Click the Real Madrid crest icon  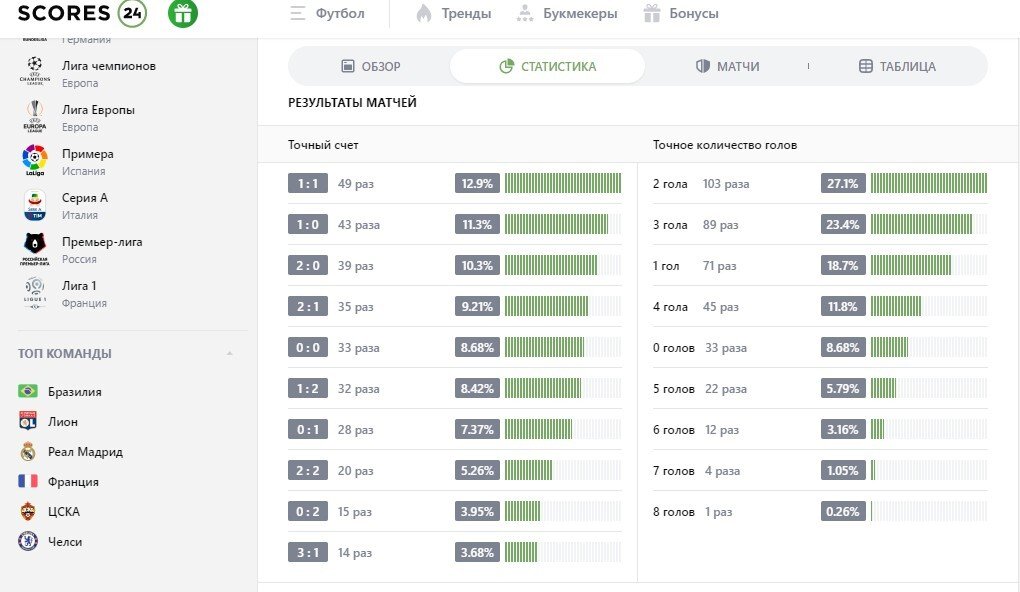click(28, 451)
